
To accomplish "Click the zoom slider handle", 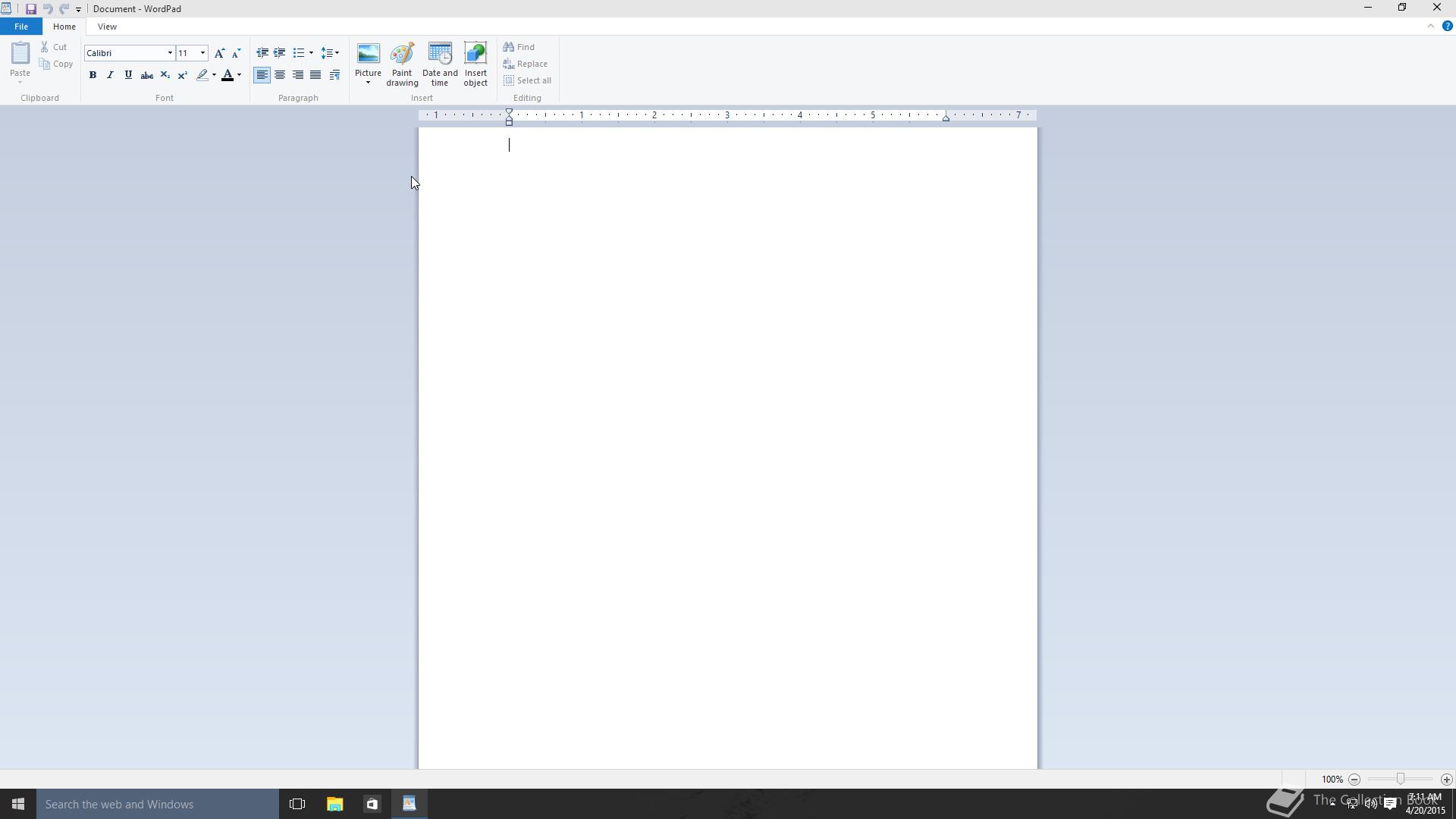I will click(x=1401, y=780).
